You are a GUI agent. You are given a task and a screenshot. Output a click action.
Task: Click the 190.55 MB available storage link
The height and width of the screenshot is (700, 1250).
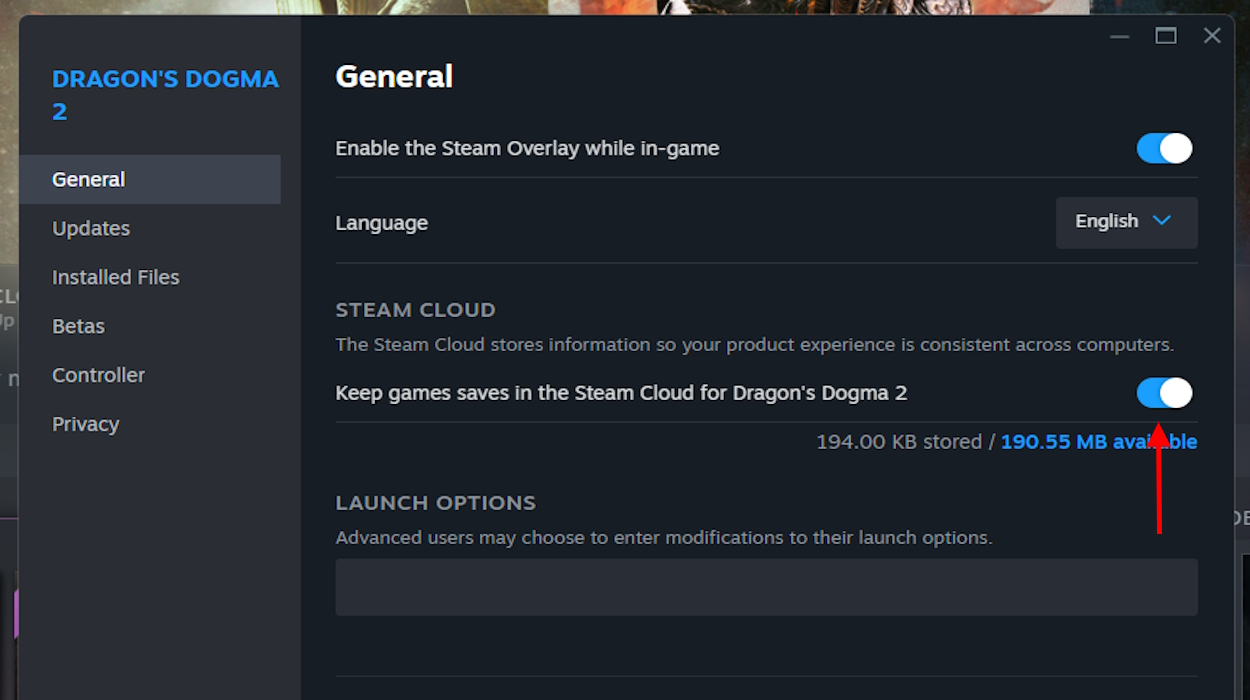(x=1097, y=441)
